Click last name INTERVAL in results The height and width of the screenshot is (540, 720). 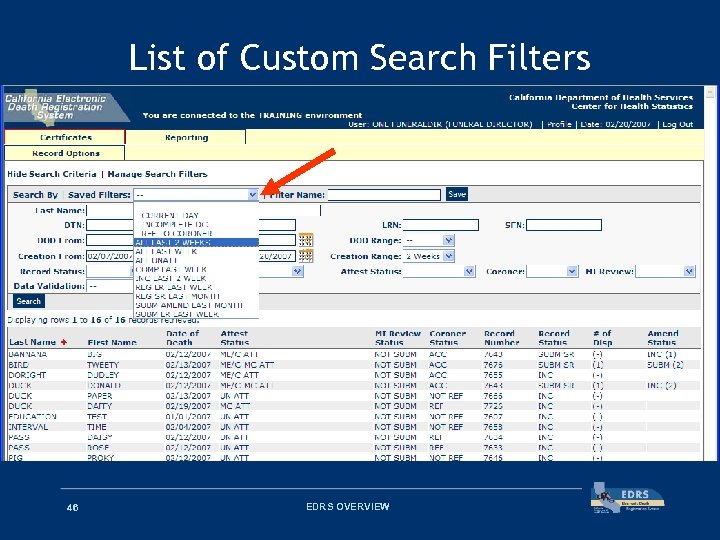28,427
